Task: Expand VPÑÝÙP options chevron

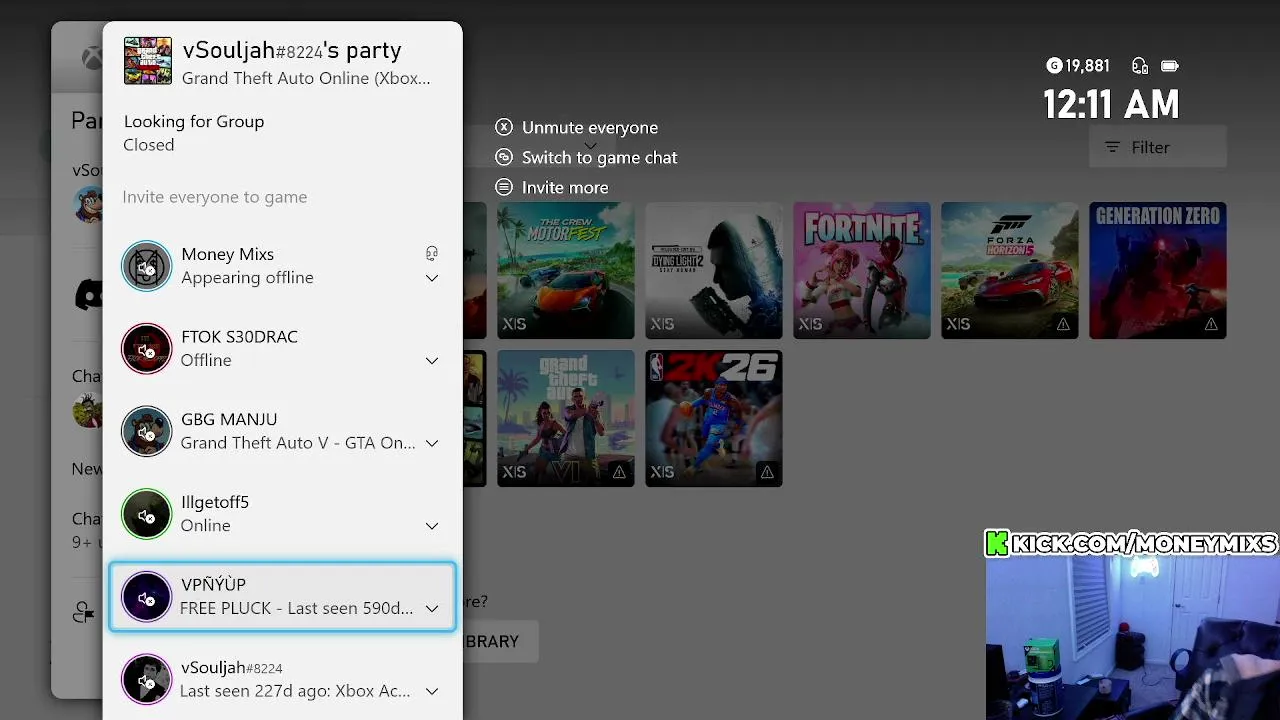Action: tap(432, 608)
